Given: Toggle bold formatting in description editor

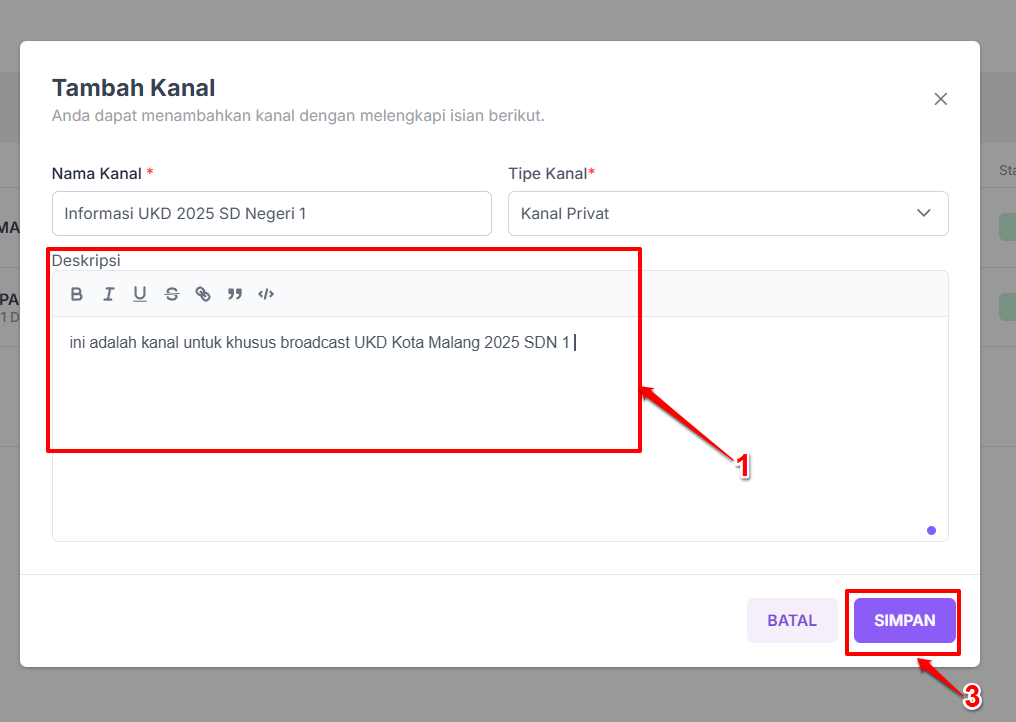Looking at the screenshot, I should (76, 294).
